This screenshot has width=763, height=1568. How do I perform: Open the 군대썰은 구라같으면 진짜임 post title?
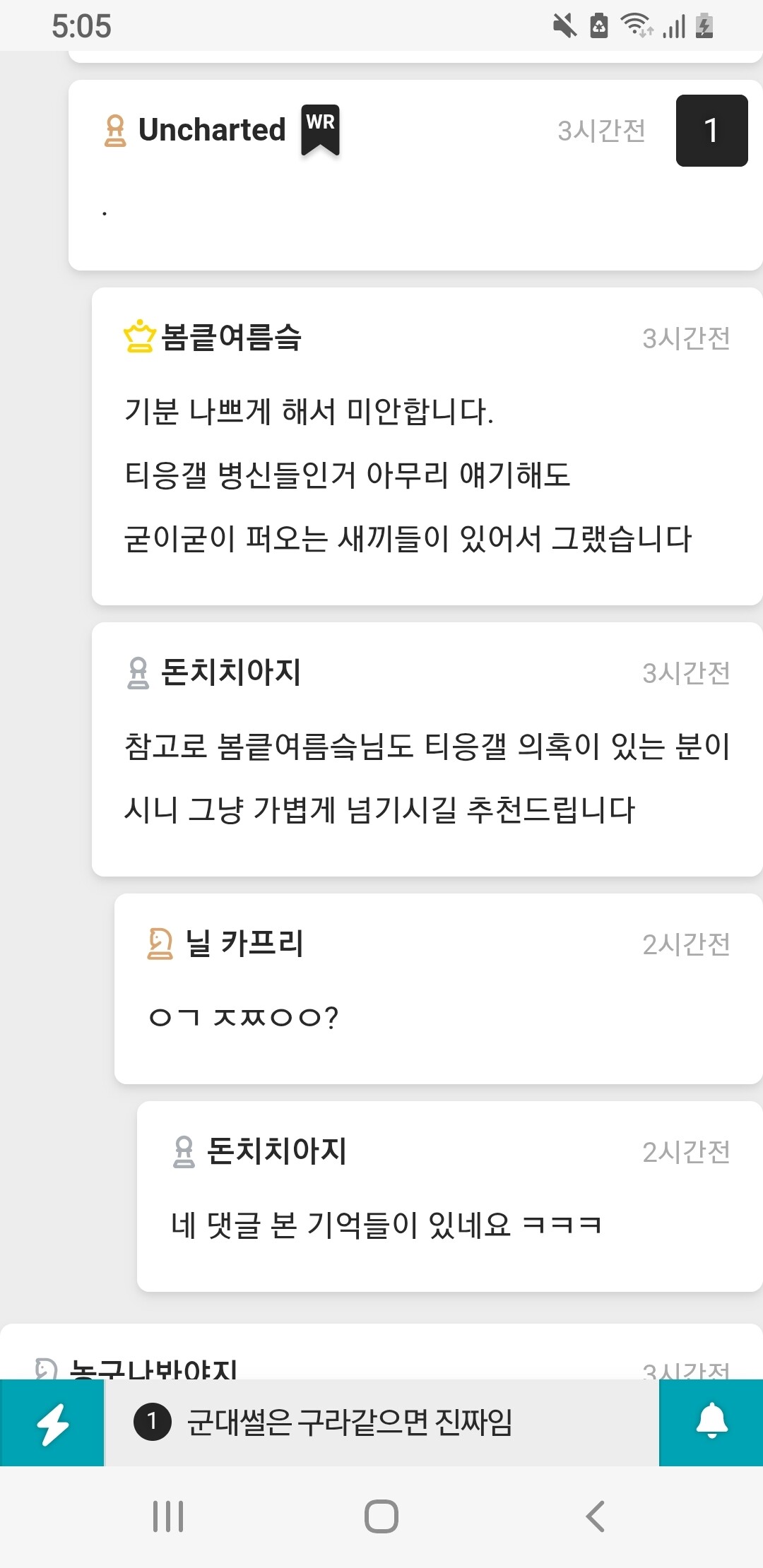350,1423
